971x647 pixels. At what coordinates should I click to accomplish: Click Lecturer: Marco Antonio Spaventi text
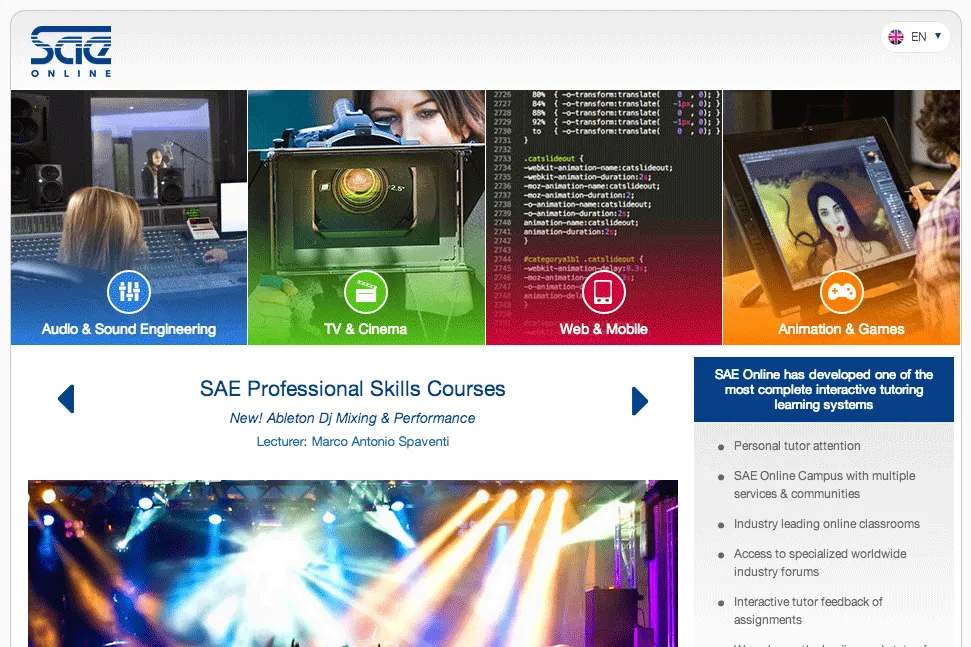353,441
